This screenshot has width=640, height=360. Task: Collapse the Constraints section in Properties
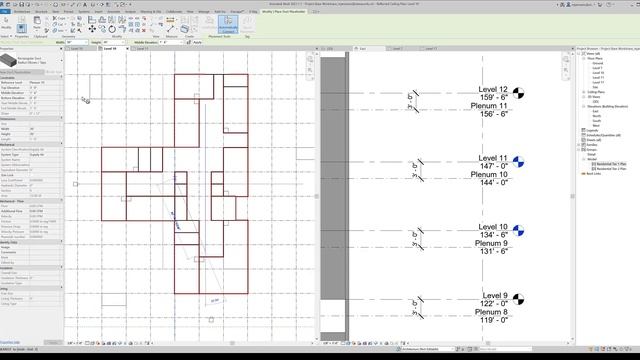pos(62,77)
